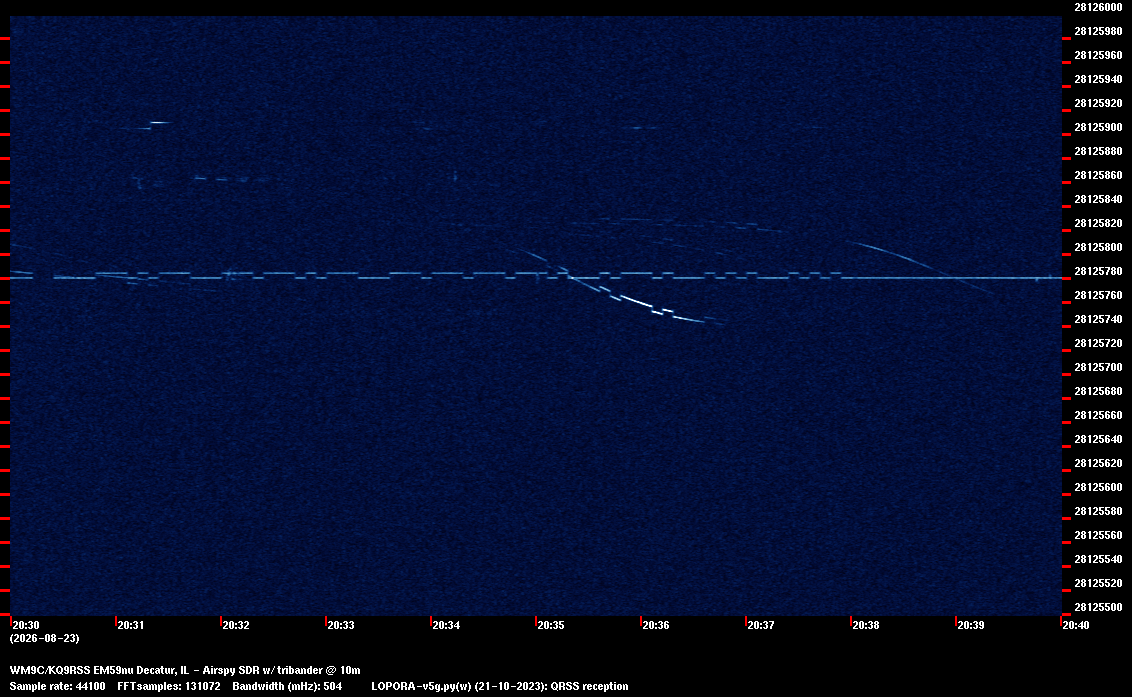The height and width of the screenshot is (697, 1132).
Task: Click the (2026-08-23) date text
Action: 44,638
